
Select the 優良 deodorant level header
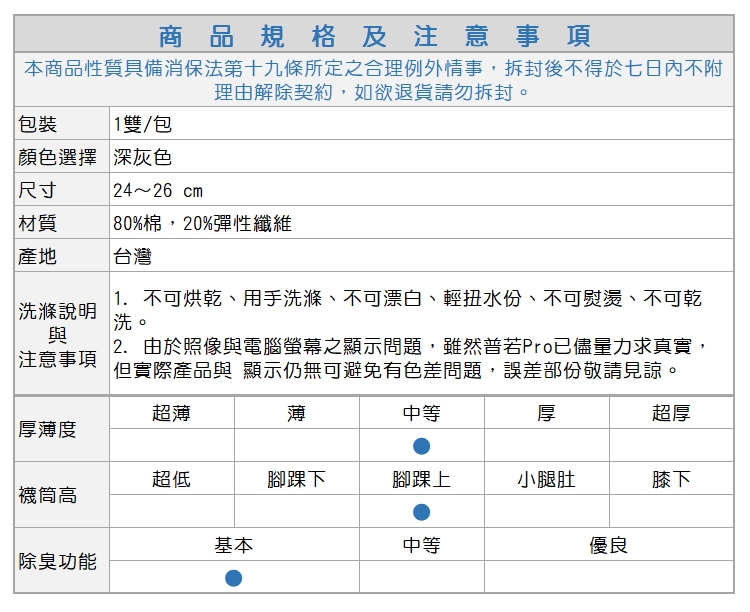608,545
